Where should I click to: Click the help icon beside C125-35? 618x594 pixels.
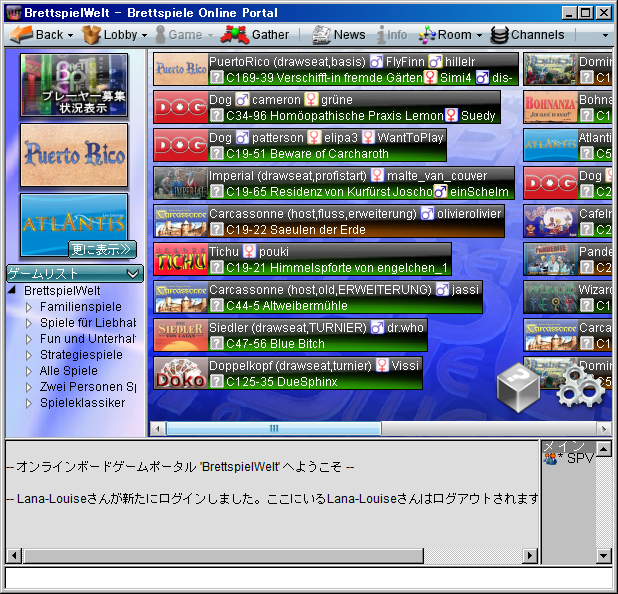click(216, 382)
